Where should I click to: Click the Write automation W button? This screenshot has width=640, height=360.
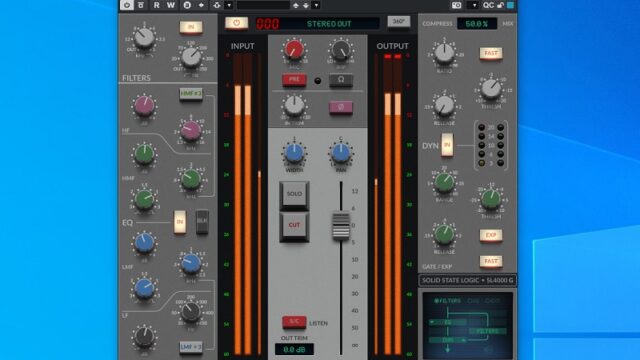171,5
